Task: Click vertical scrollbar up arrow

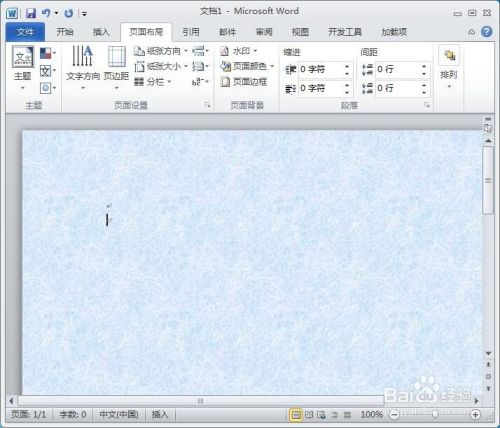Action: tap(488, 141)
